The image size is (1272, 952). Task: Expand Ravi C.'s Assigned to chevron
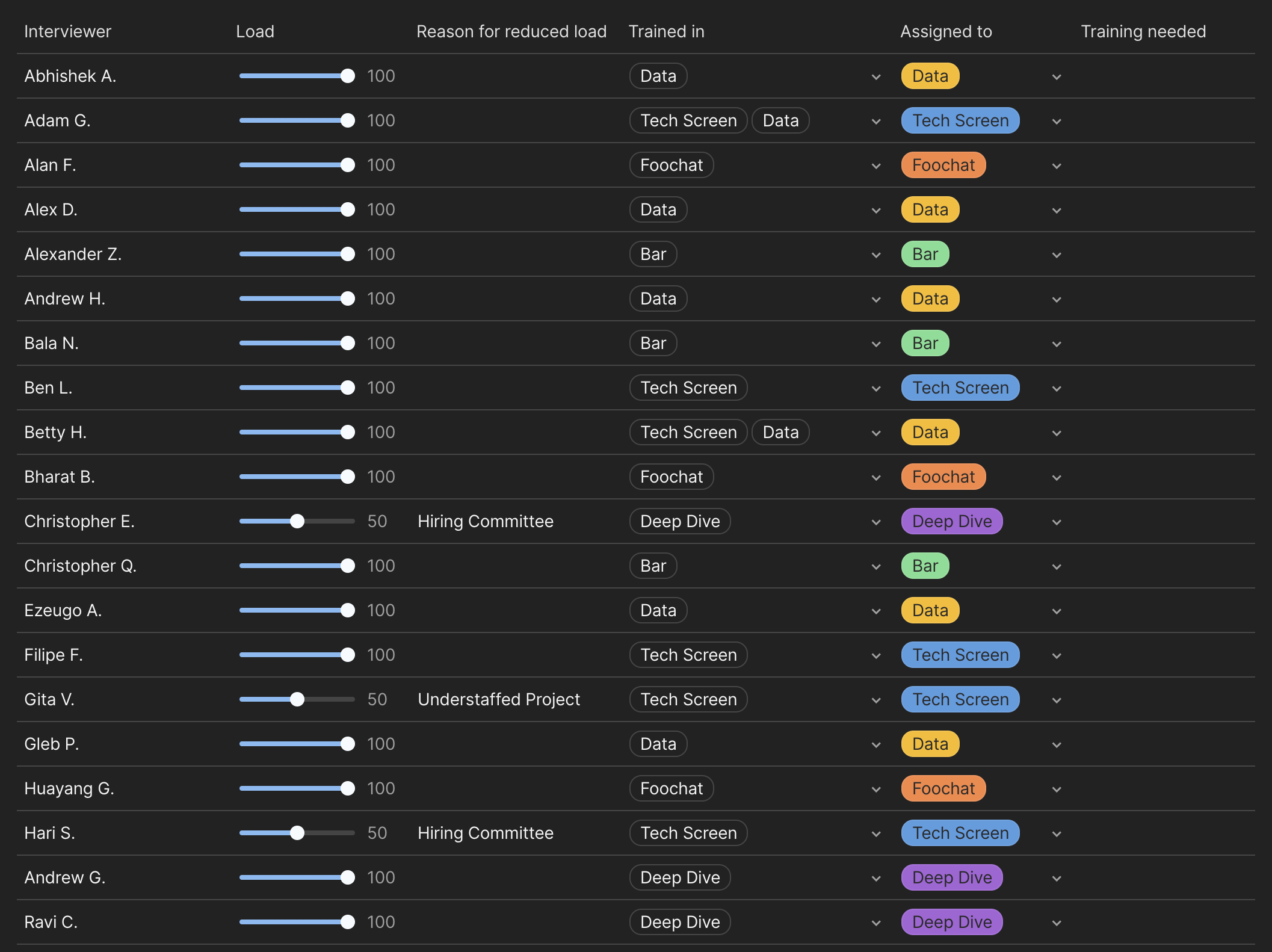pos(1057,923)
